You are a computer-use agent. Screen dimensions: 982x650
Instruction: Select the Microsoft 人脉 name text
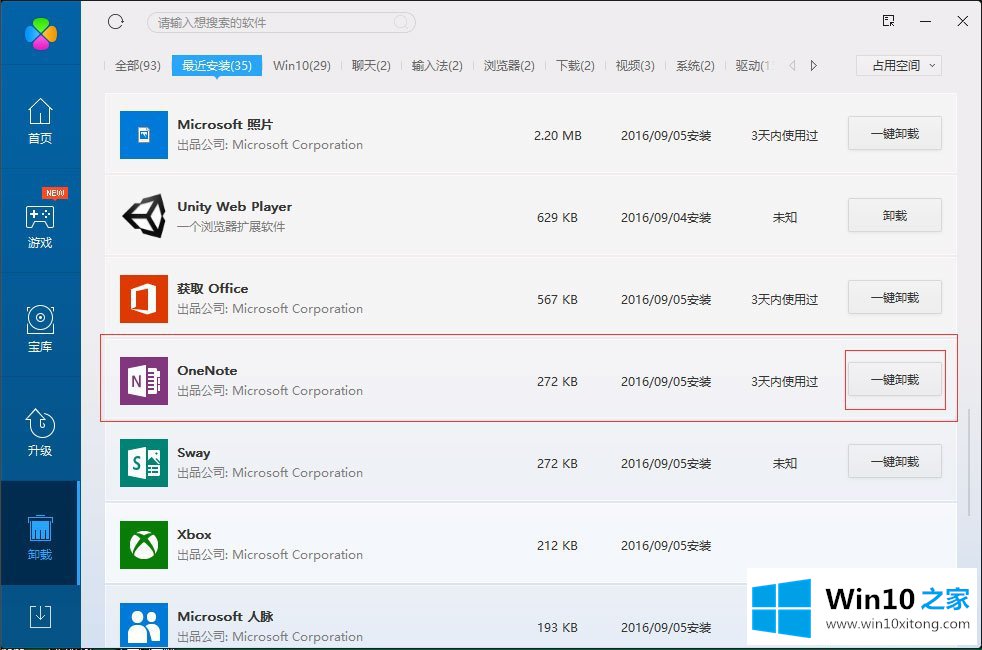pos(225,617)
